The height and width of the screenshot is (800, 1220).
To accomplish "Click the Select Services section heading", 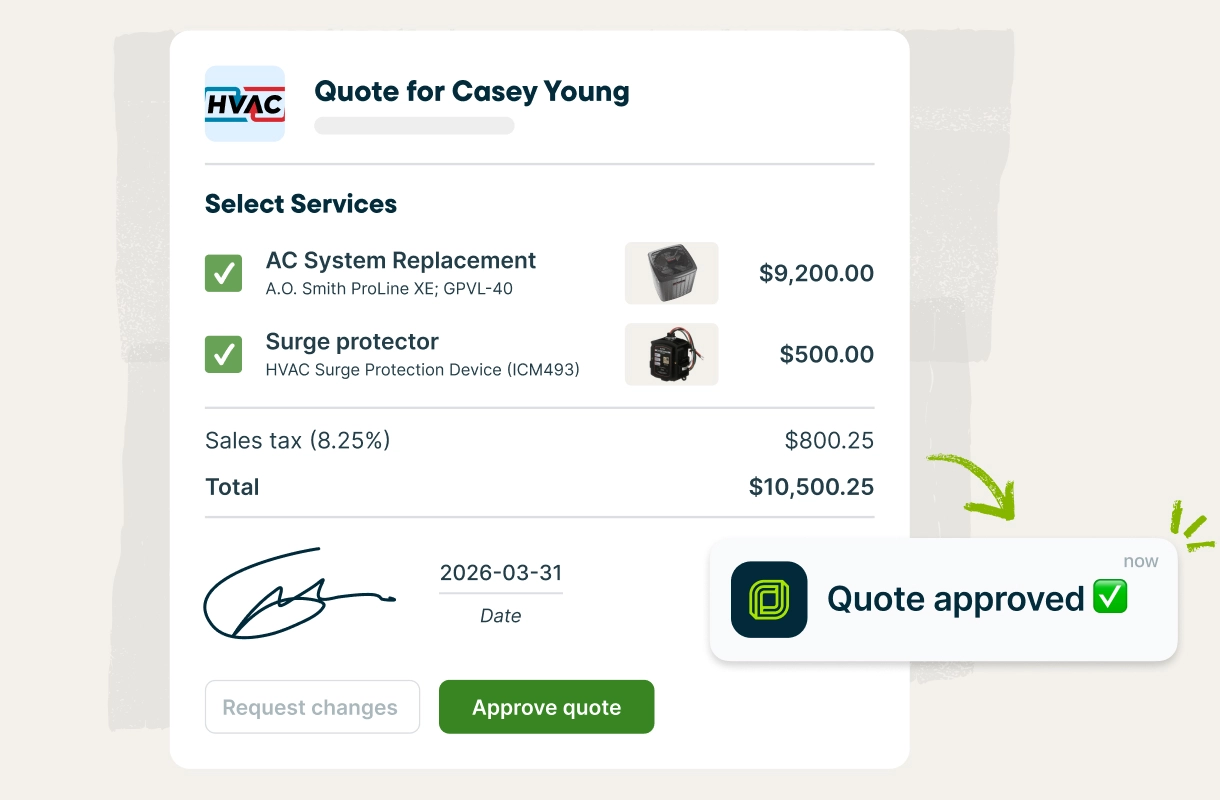I will pos(301,204).
